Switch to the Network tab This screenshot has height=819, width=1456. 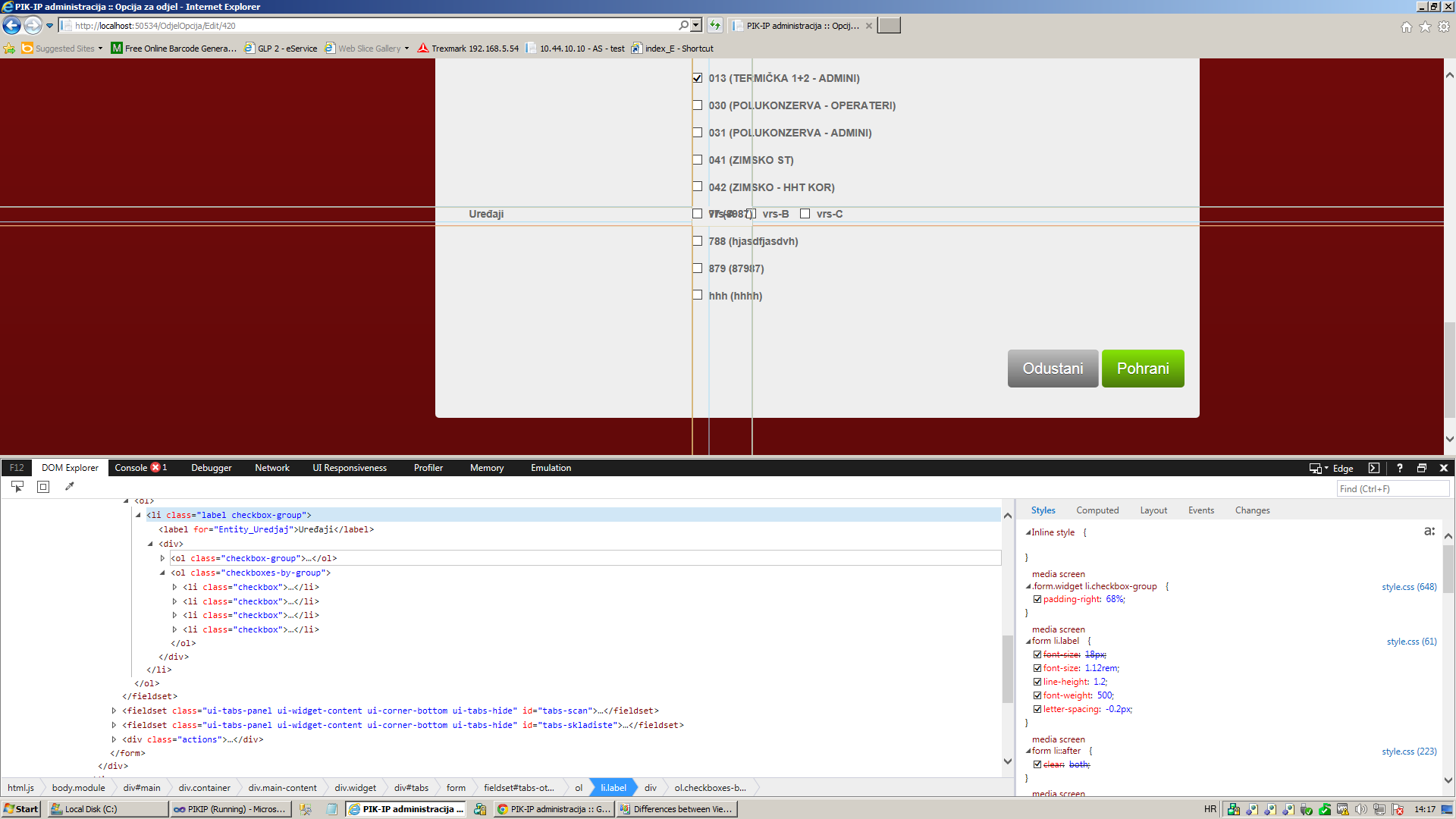pyautogui.click(x=272, y=468)
